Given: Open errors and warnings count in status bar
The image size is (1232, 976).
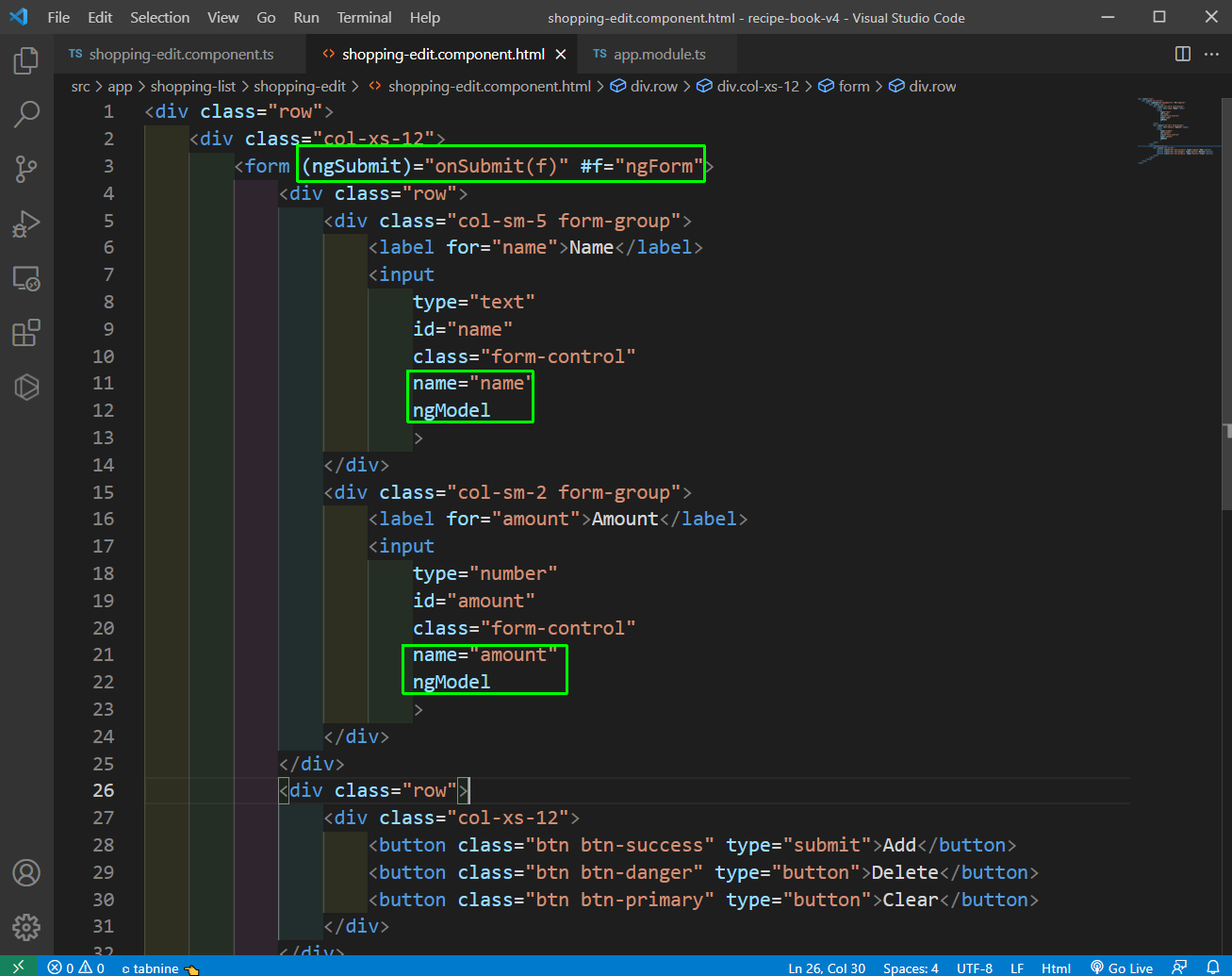Looking at the screenshot, I should click(x=76, y=968).
